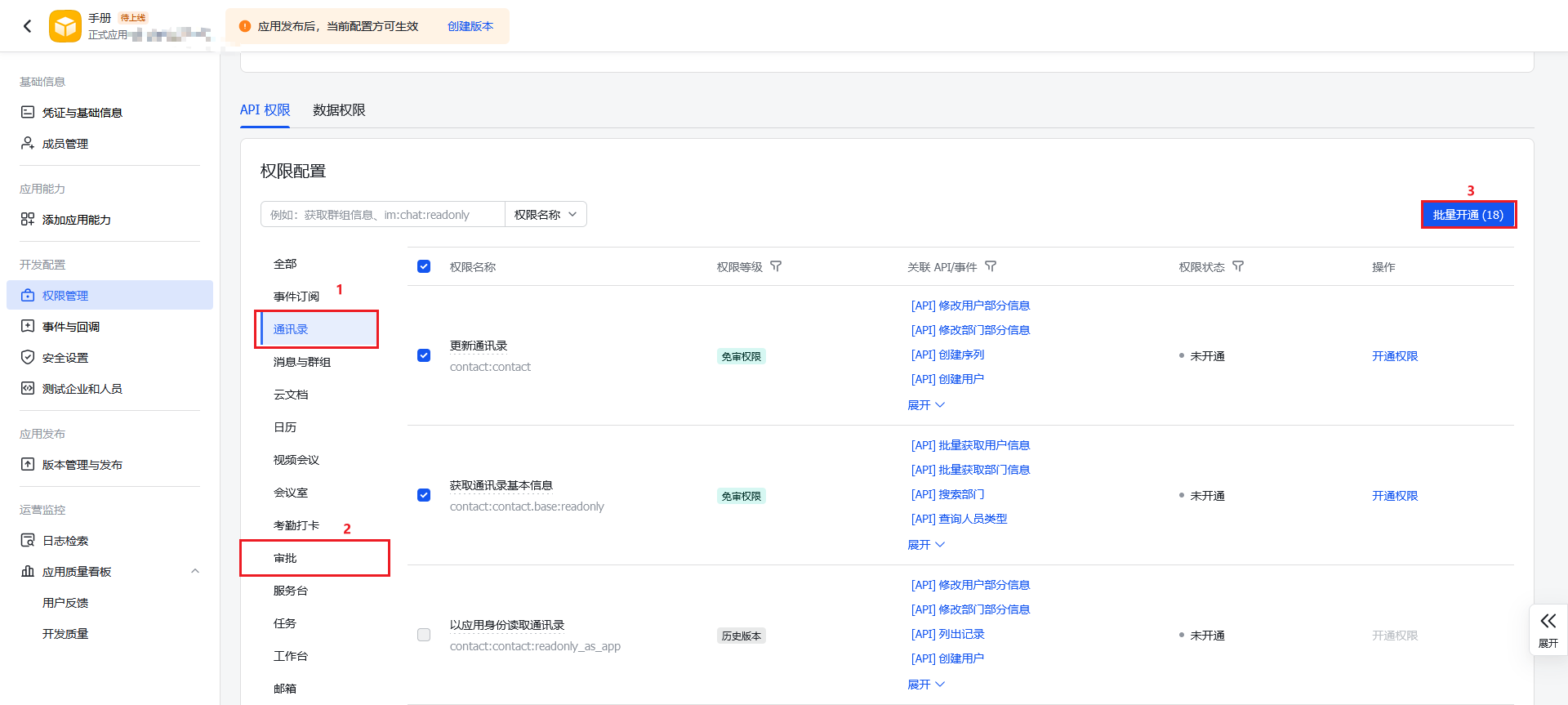Image resolution: width=1568 pixels, height=705 pixels.
Task: Click the permission status filter icon
Action: coord(1238,266)
